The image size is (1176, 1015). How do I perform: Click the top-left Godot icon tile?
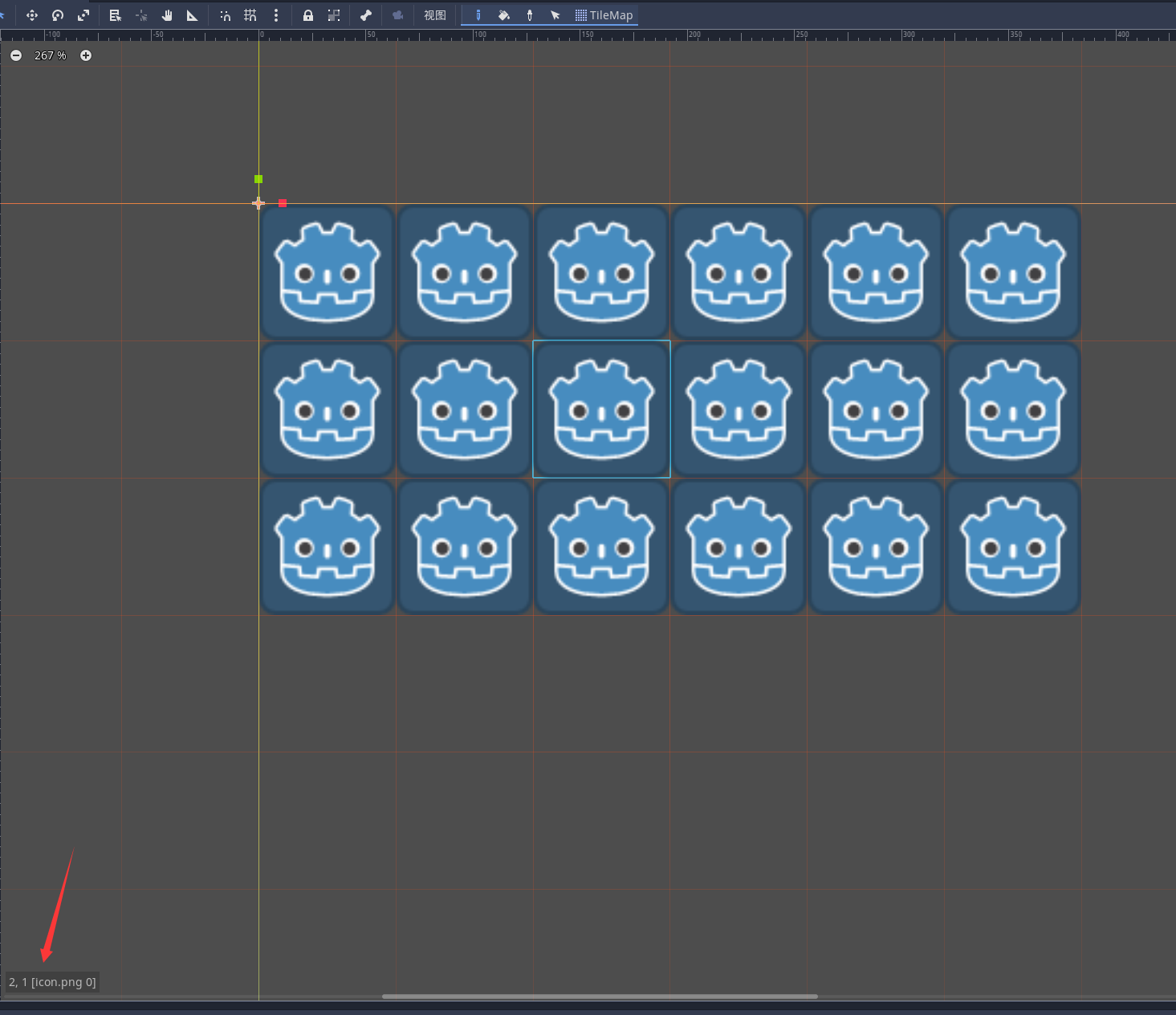pos(328,272)
